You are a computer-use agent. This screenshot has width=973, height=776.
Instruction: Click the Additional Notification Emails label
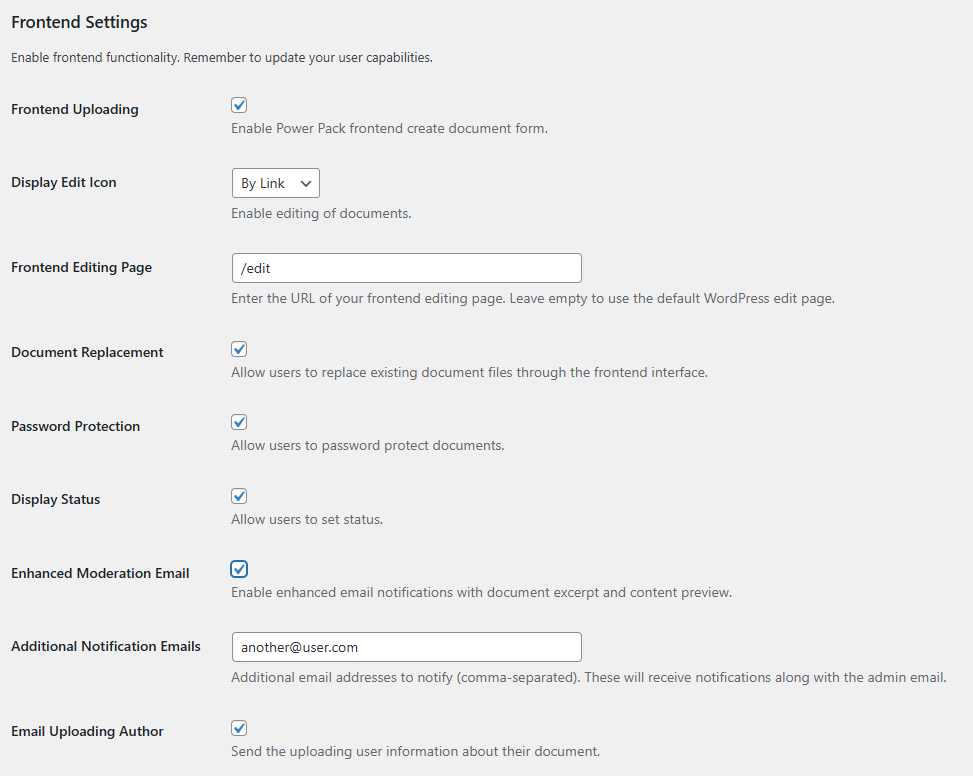[x=106, y=646]
